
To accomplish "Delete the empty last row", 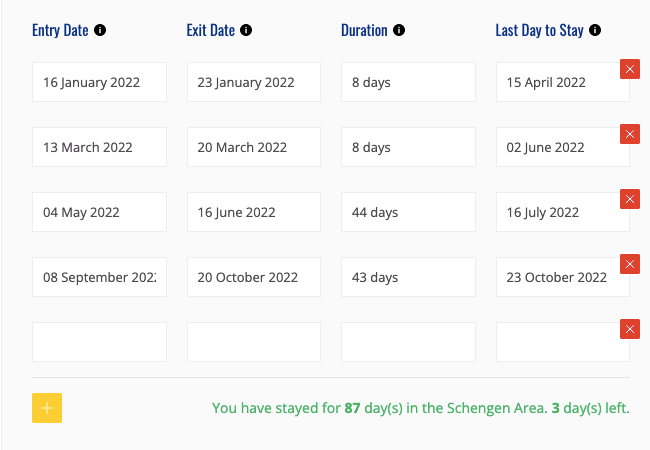I will click(630, 329).
